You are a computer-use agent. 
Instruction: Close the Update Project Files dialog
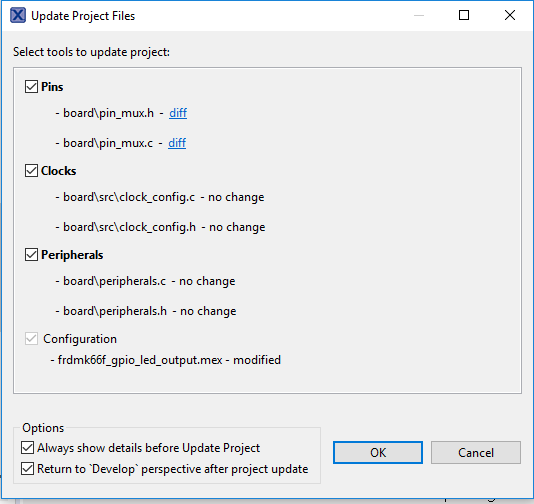(510, 15)
